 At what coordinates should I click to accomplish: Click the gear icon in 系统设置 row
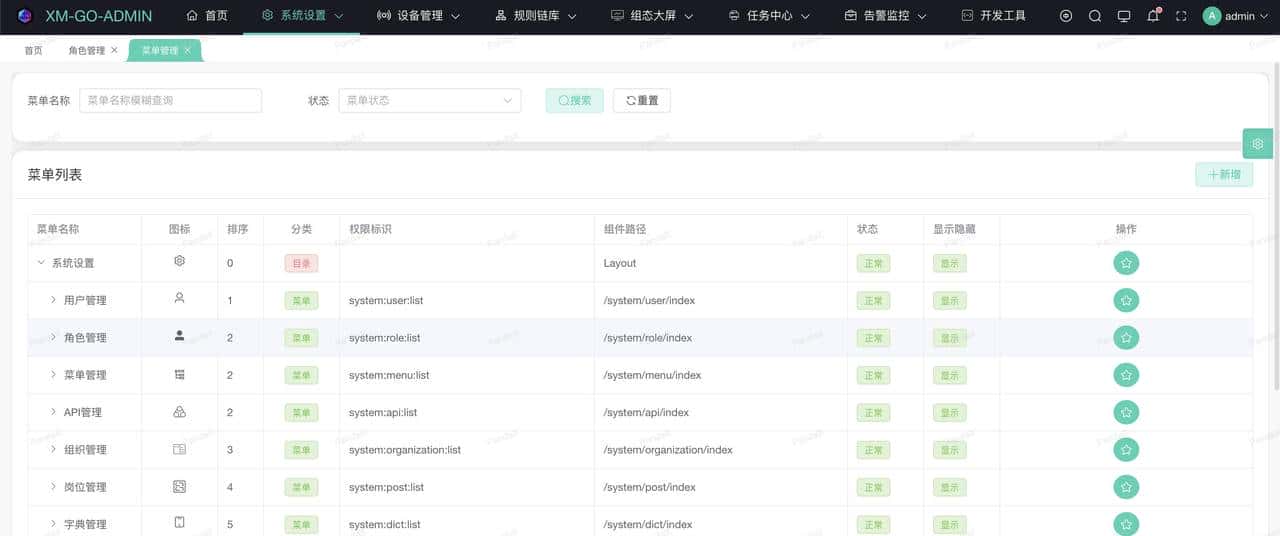[180, 261]
